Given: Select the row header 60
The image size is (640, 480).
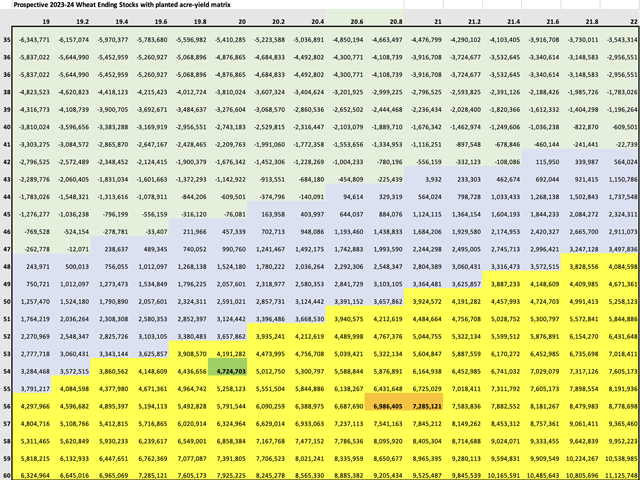Looking at the screenshot, I should point(7,462).
